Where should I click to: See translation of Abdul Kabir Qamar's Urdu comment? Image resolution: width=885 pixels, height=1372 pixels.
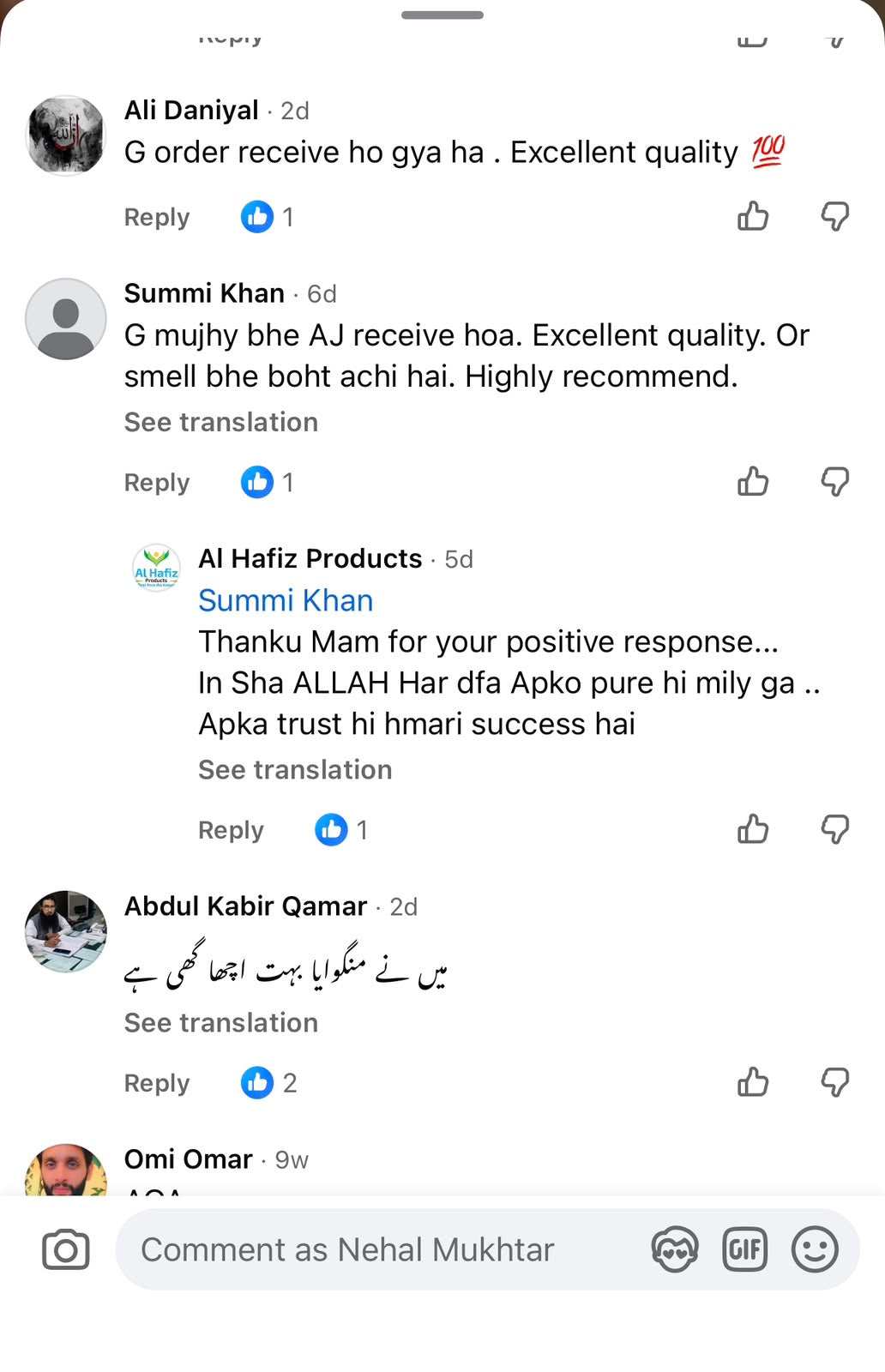click(x=221, y=1022)
